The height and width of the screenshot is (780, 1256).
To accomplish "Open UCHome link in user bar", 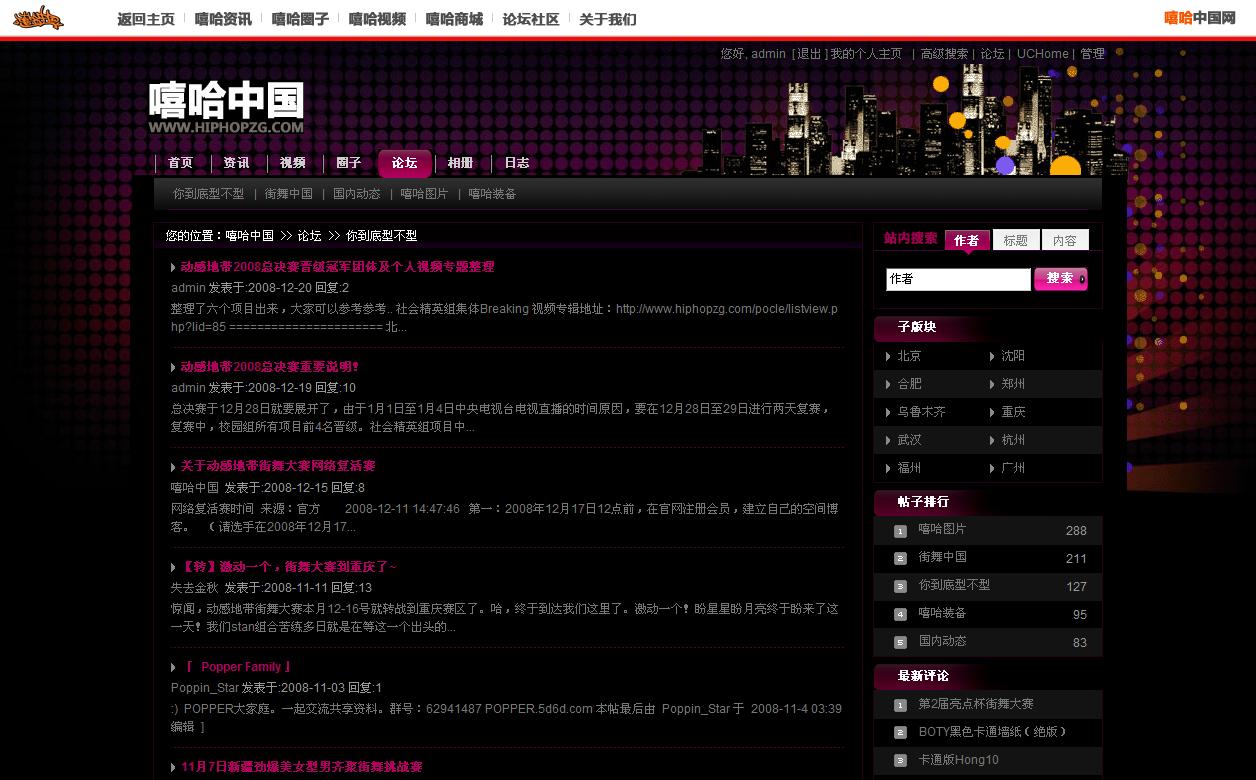I will [1043, 54].
